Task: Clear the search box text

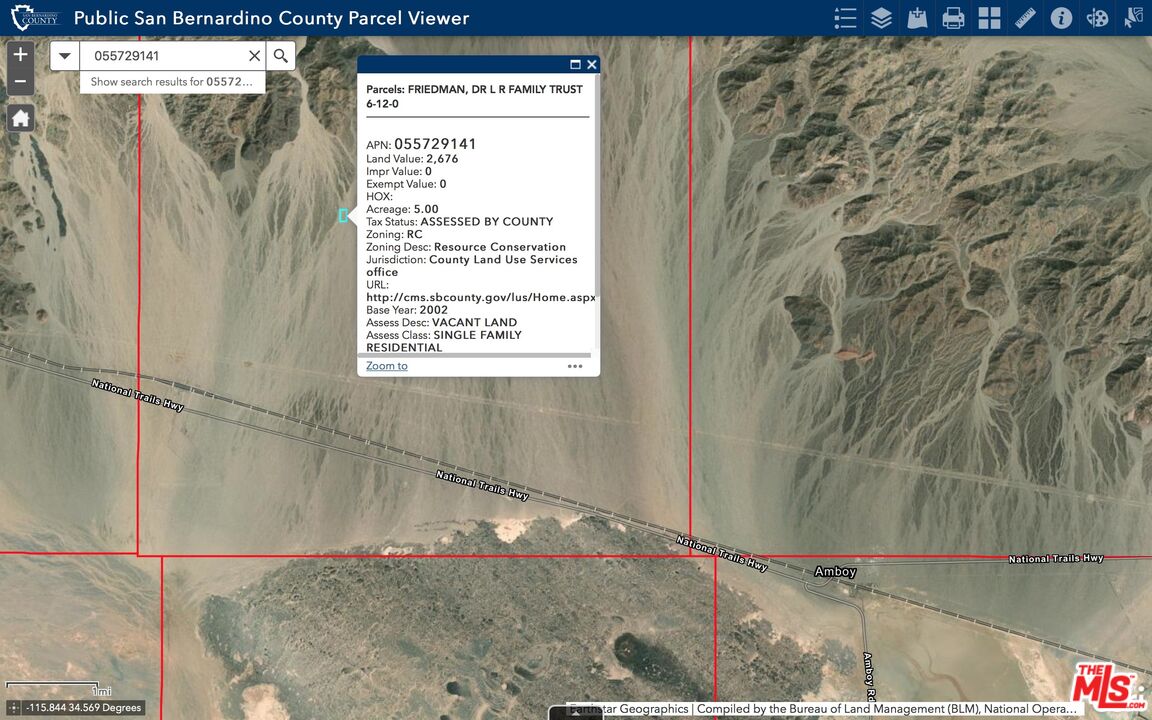Action: 254,56
